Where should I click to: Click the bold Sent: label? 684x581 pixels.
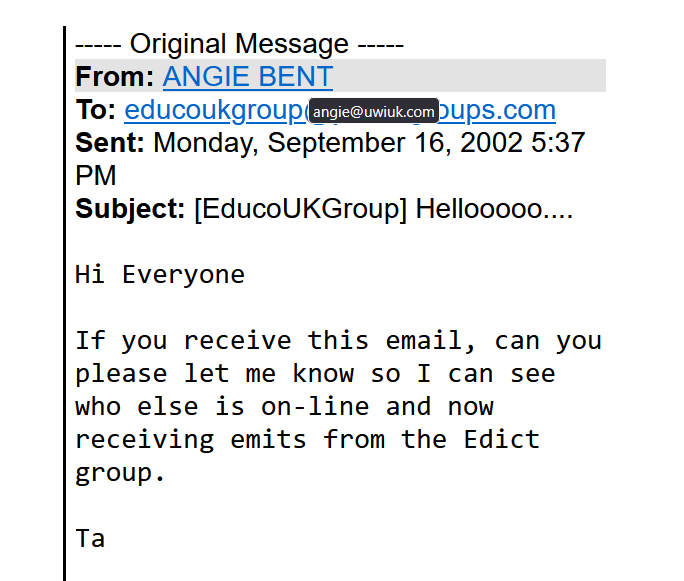[110, 143]
